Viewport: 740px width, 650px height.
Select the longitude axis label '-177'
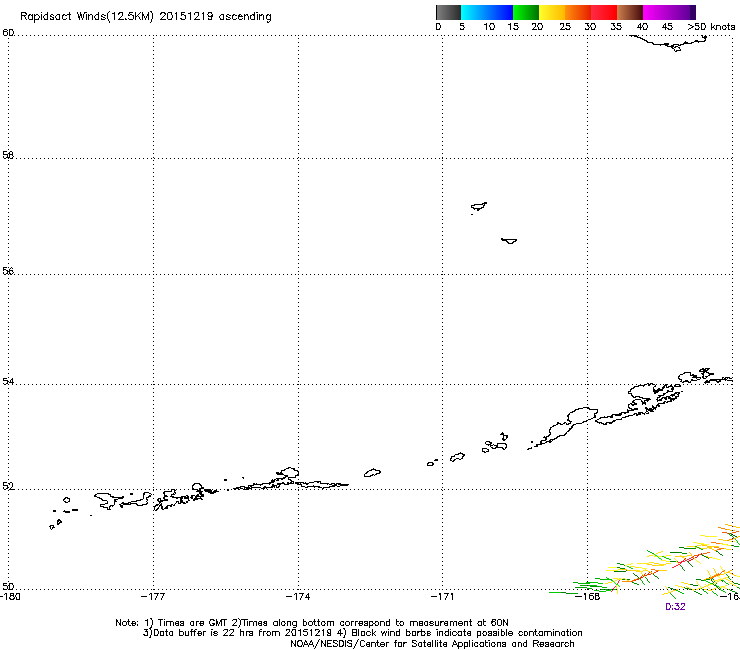tap(153, 597)
